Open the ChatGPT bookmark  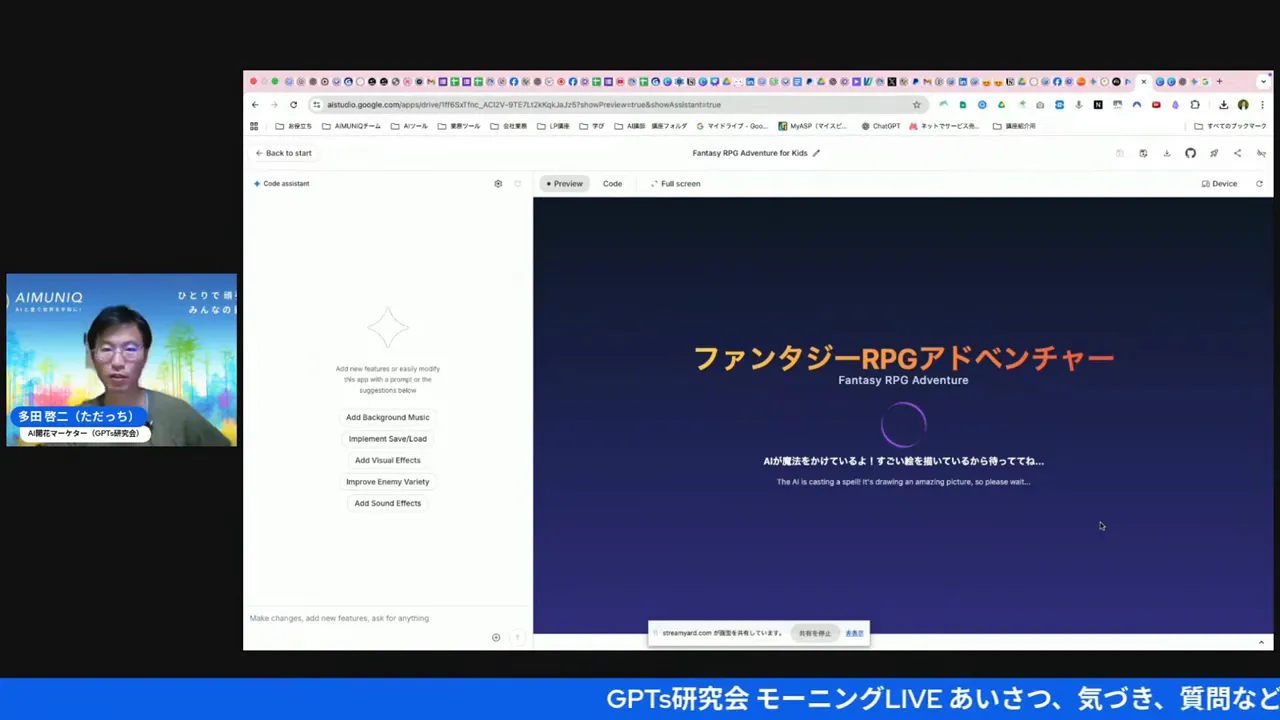point(881,126)
